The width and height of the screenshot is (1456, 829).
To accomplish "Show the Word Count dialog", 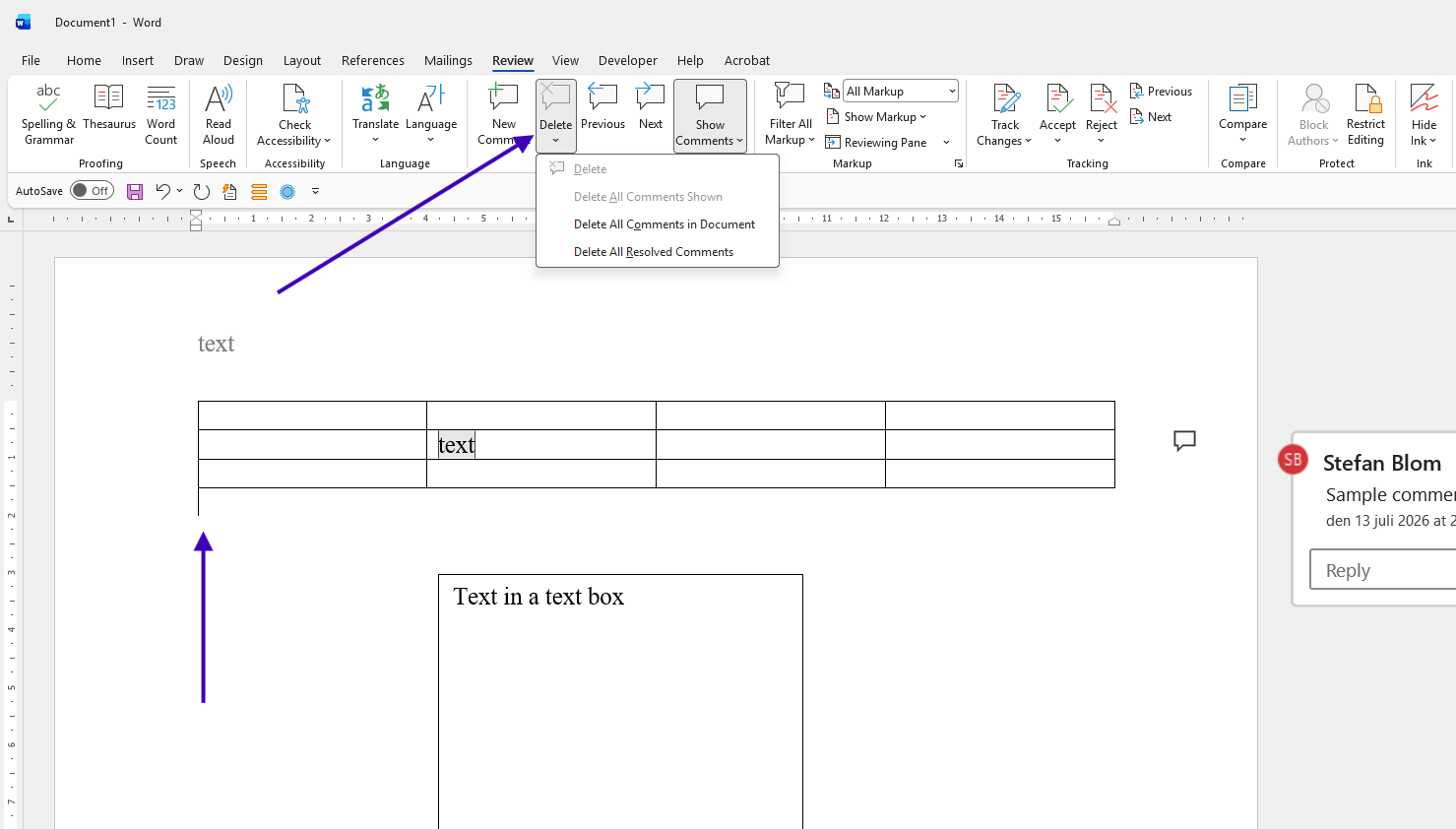I will click(x=161, y=115).
